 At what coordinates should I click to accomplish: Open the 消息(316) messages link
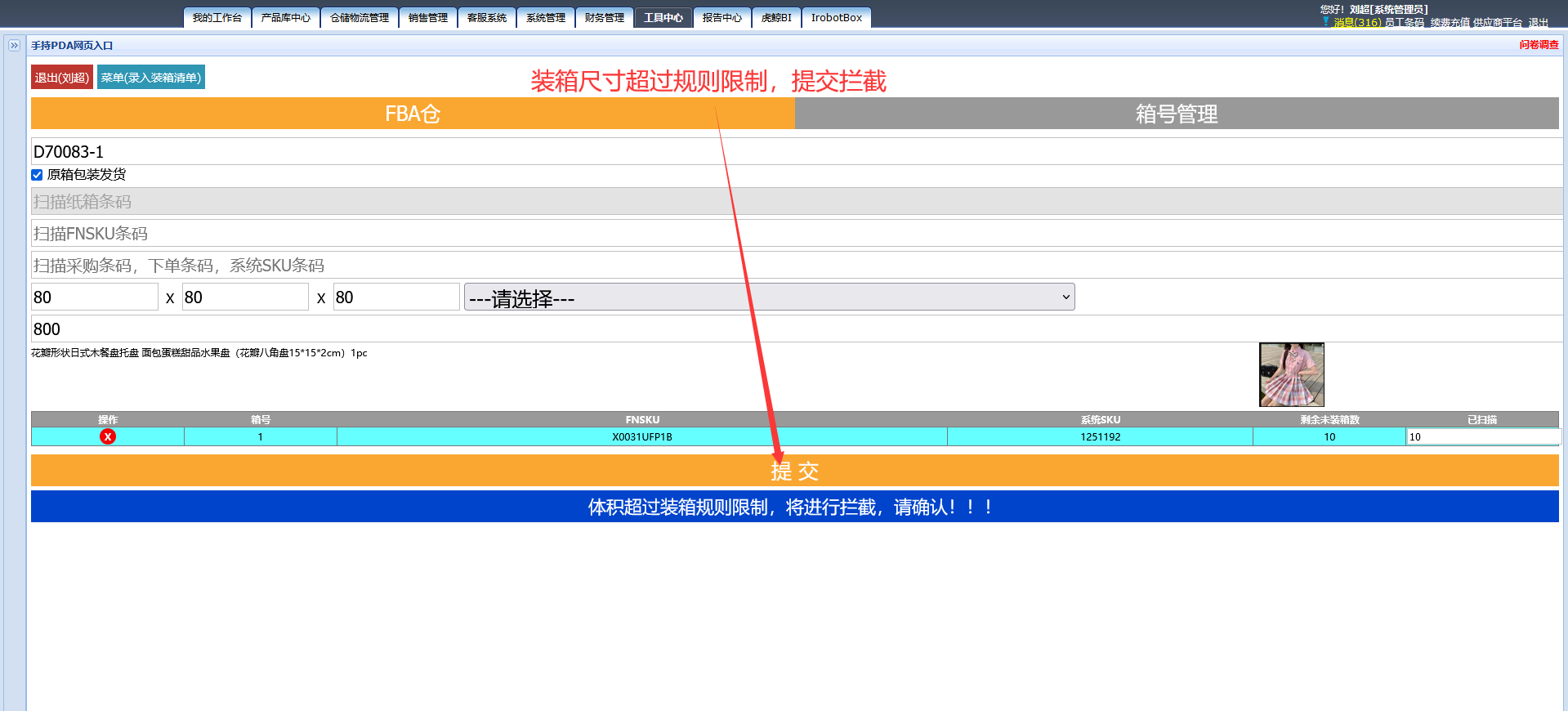point(1357,23)
